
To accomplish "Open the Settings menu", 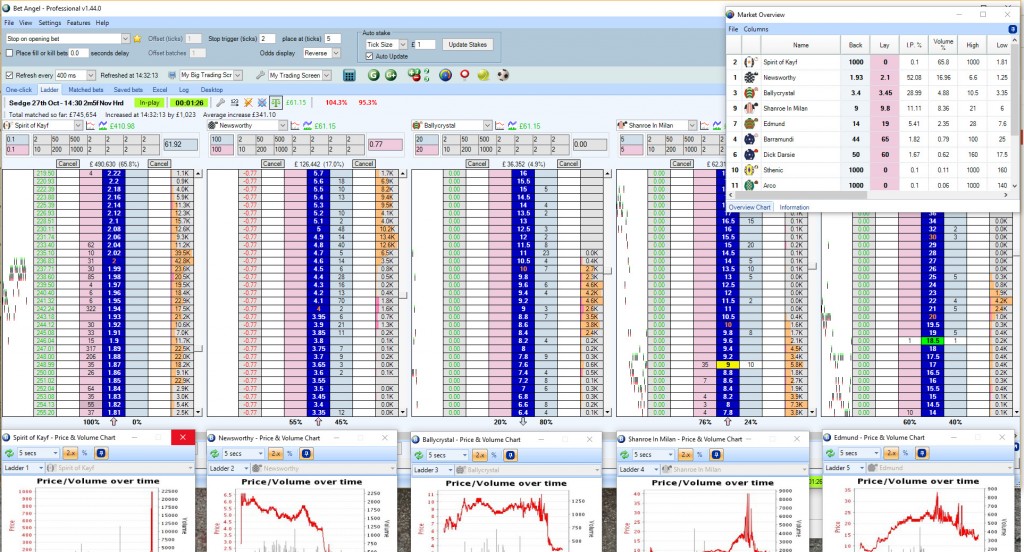I will coord(50,22).
